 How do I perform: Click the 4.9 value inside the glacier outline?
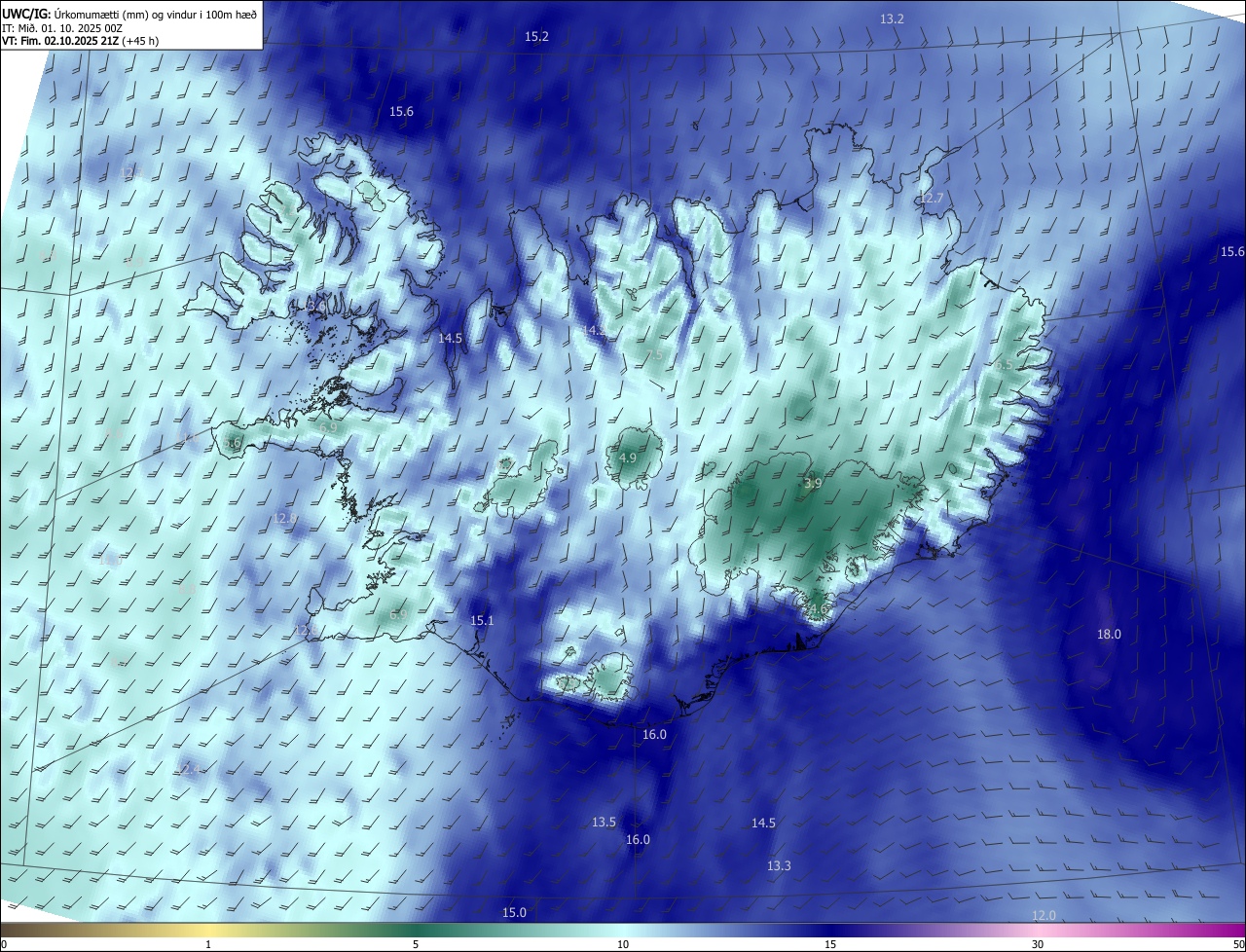pos(628,458)
